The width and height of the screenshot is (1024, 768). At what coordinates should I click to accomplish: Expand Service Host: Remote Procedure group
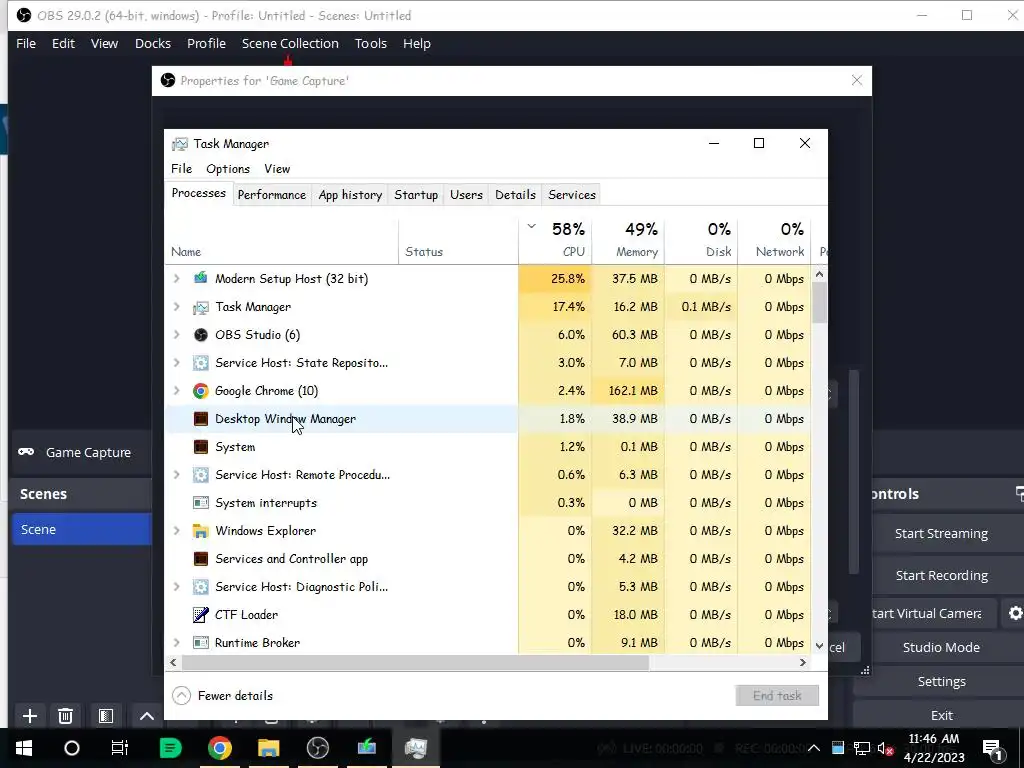[x=176, y=475]
